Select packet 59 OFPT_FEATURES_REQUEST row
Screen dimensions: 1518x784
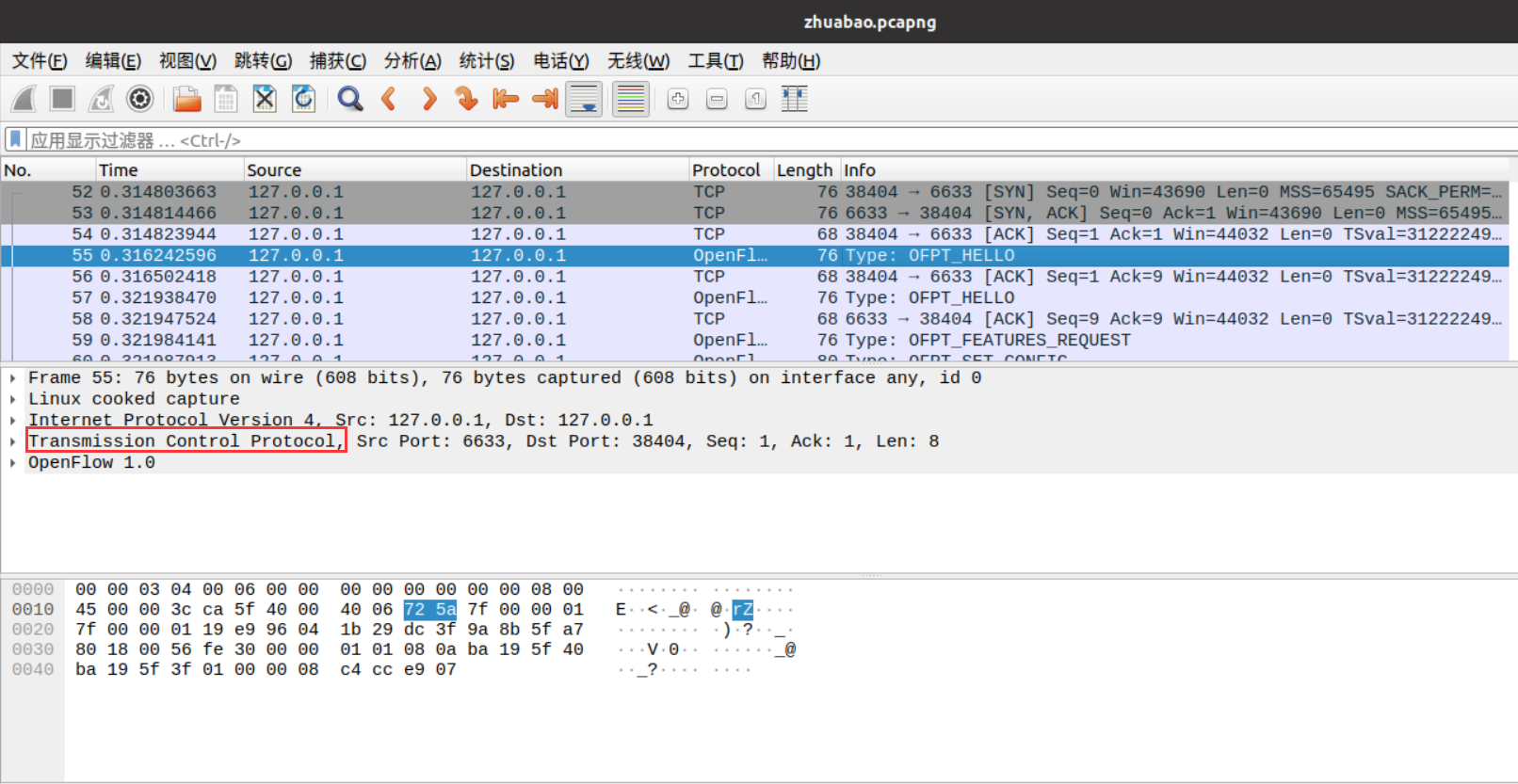(x=754, y=340)
